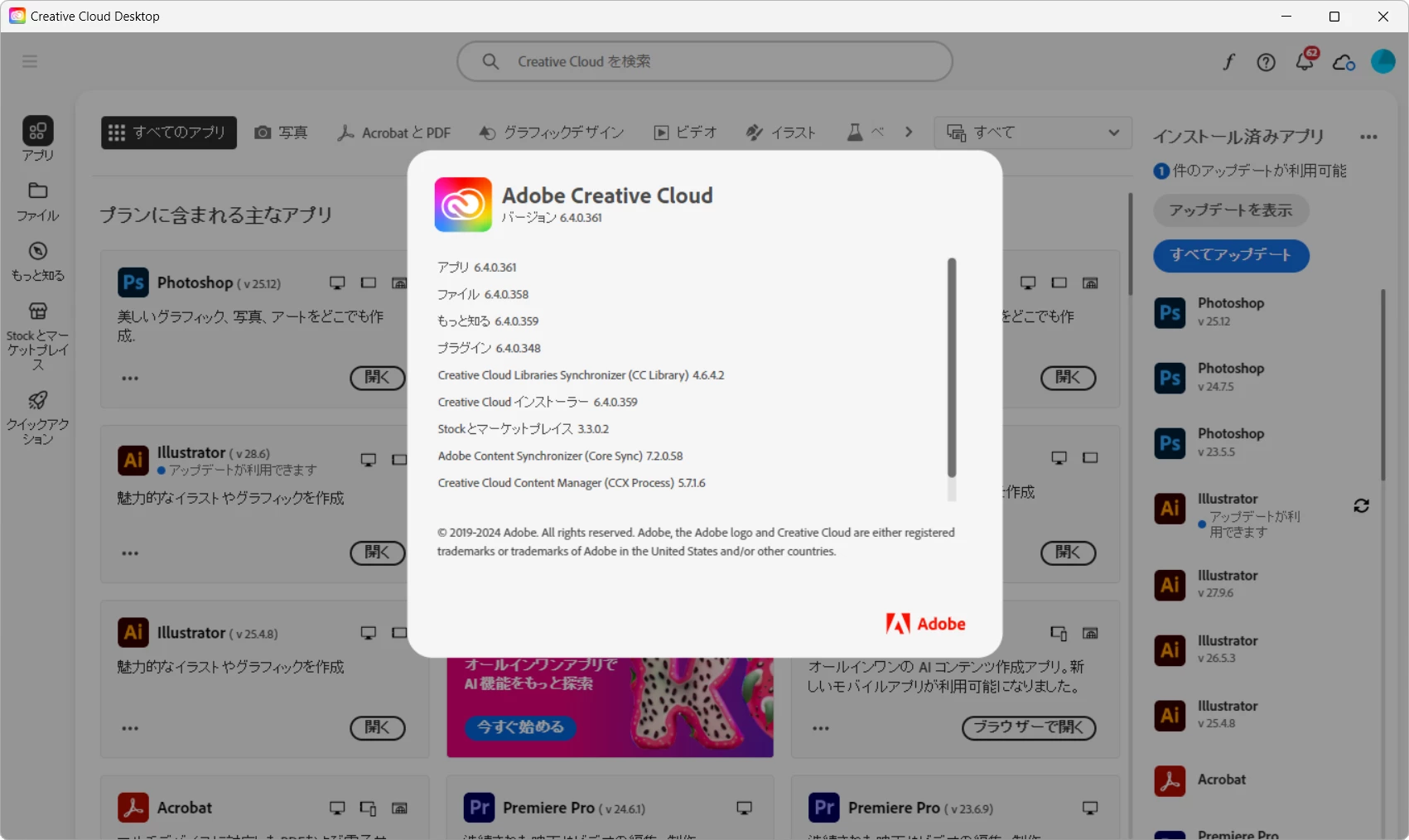Open the hamburger menu icon
This screenshot has height=840, width=1409.
click(30, 61)
